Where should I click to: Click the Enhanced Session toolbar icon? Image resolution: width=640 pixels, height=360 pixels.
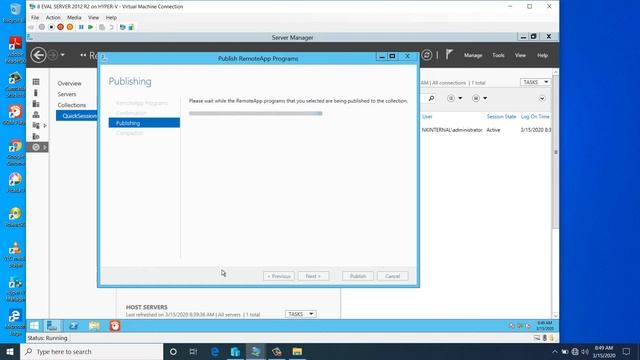[x=122, y=27]
